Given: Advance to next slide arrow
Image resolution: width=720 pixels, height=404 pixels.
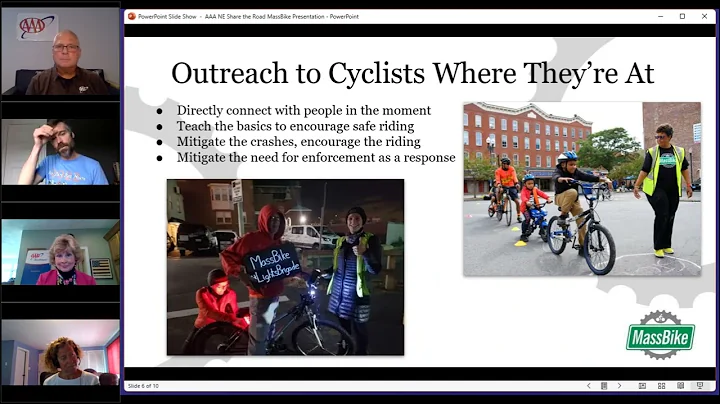Looking at the screenshot, I should [619, 386].
